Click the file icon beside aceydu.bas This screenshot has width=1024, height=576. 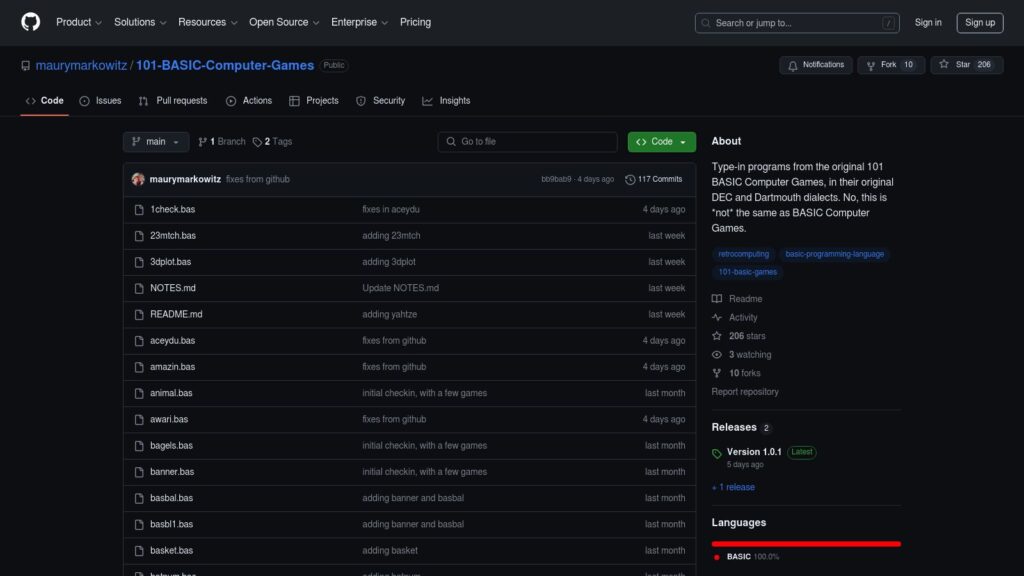139,341
